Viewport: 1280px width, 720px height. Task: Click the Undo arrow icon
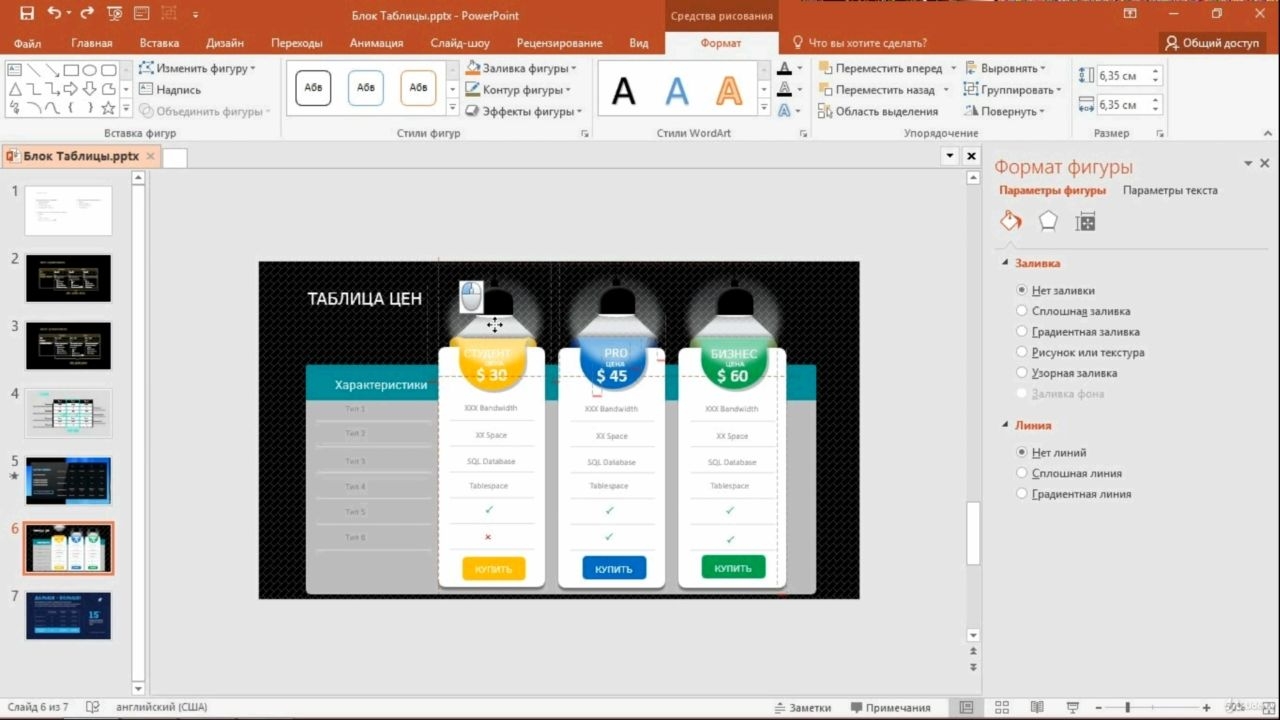[53, 14]
